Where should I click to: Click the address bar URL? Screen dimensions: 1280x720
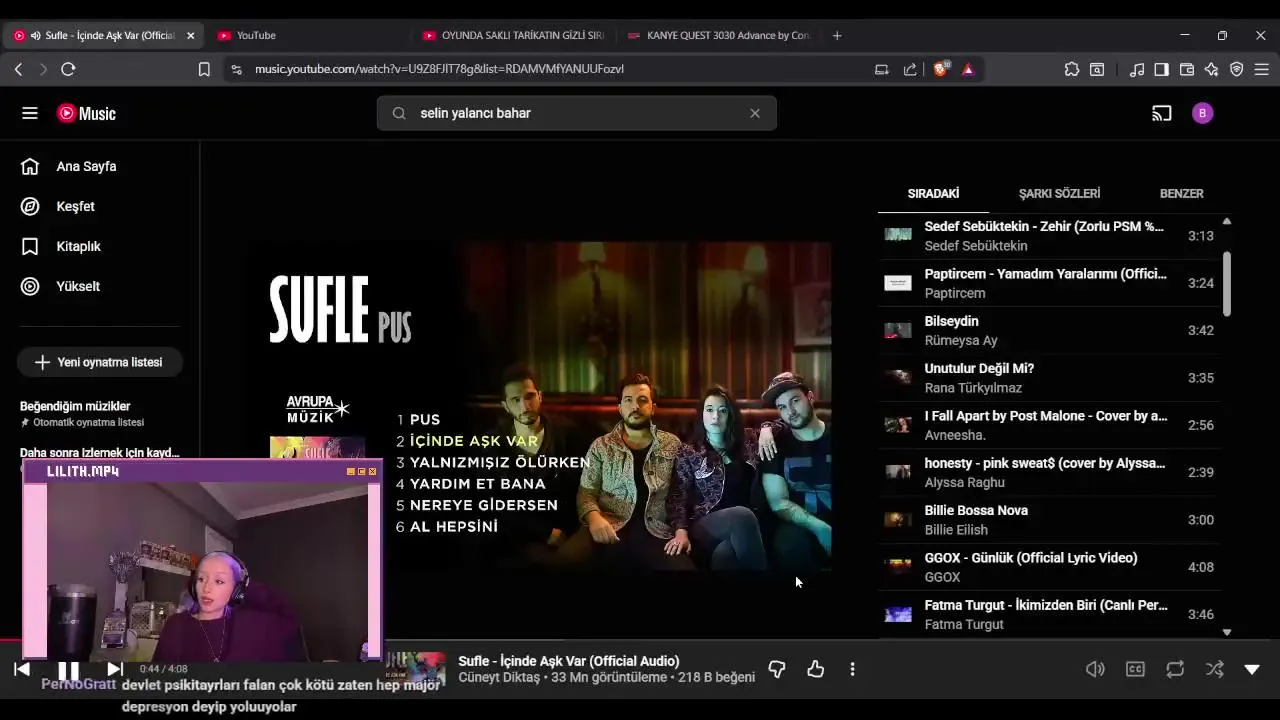[439, 69]
